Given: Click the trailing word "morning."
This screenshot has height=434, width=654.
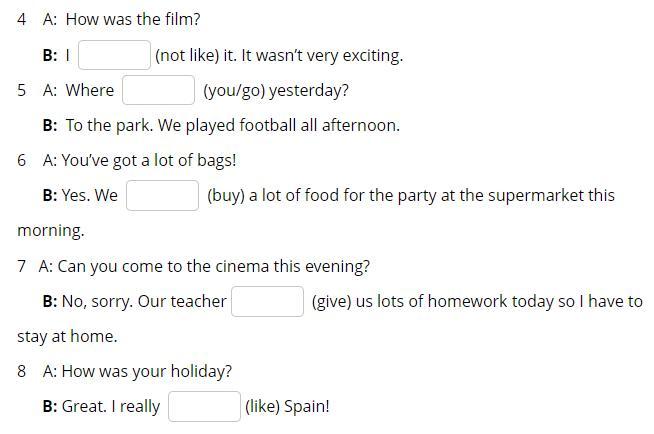Looking at the screenshot, I should click(x=51, y=230).
